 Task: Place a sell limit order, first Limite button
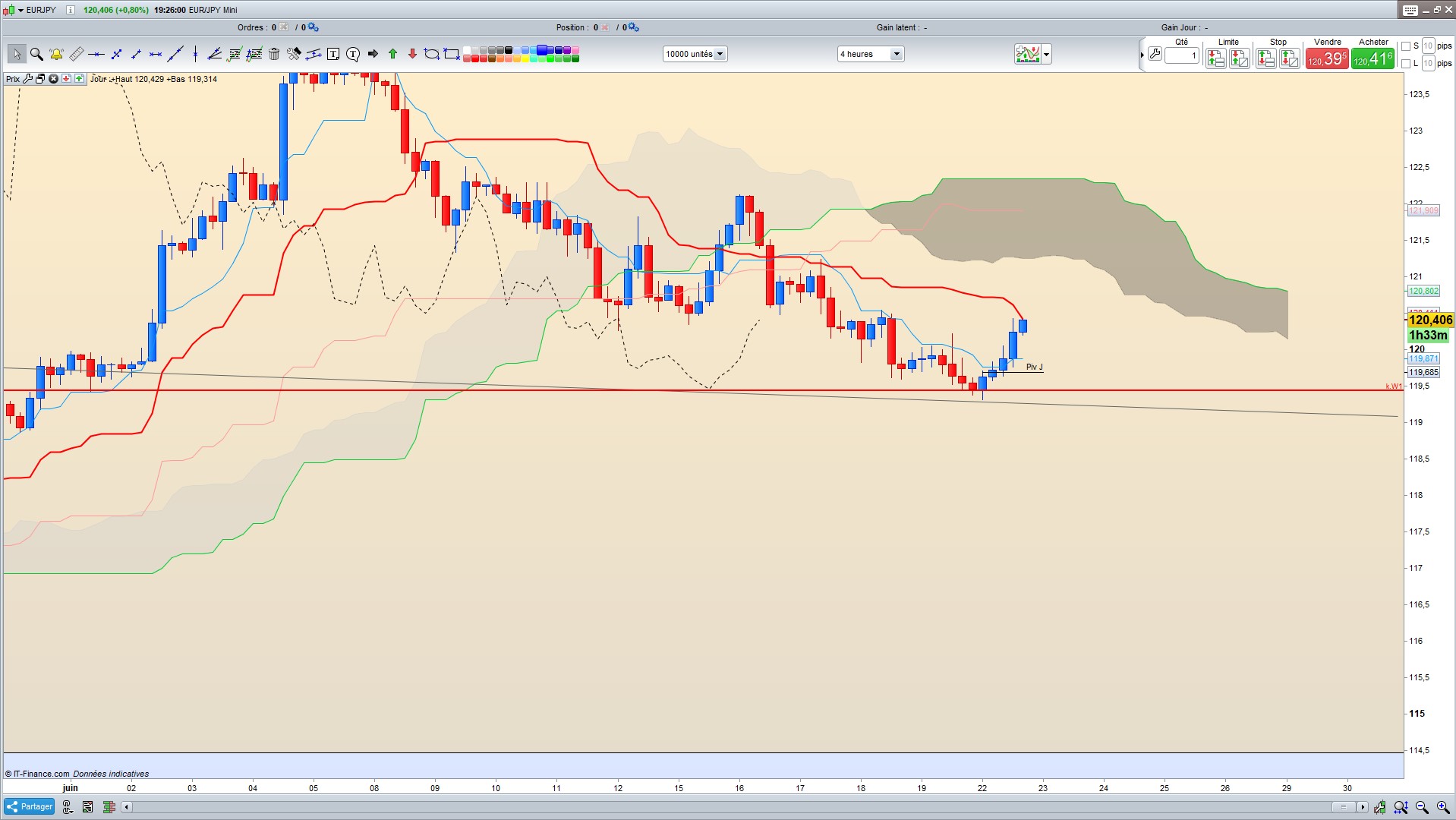click(1215, 58)
